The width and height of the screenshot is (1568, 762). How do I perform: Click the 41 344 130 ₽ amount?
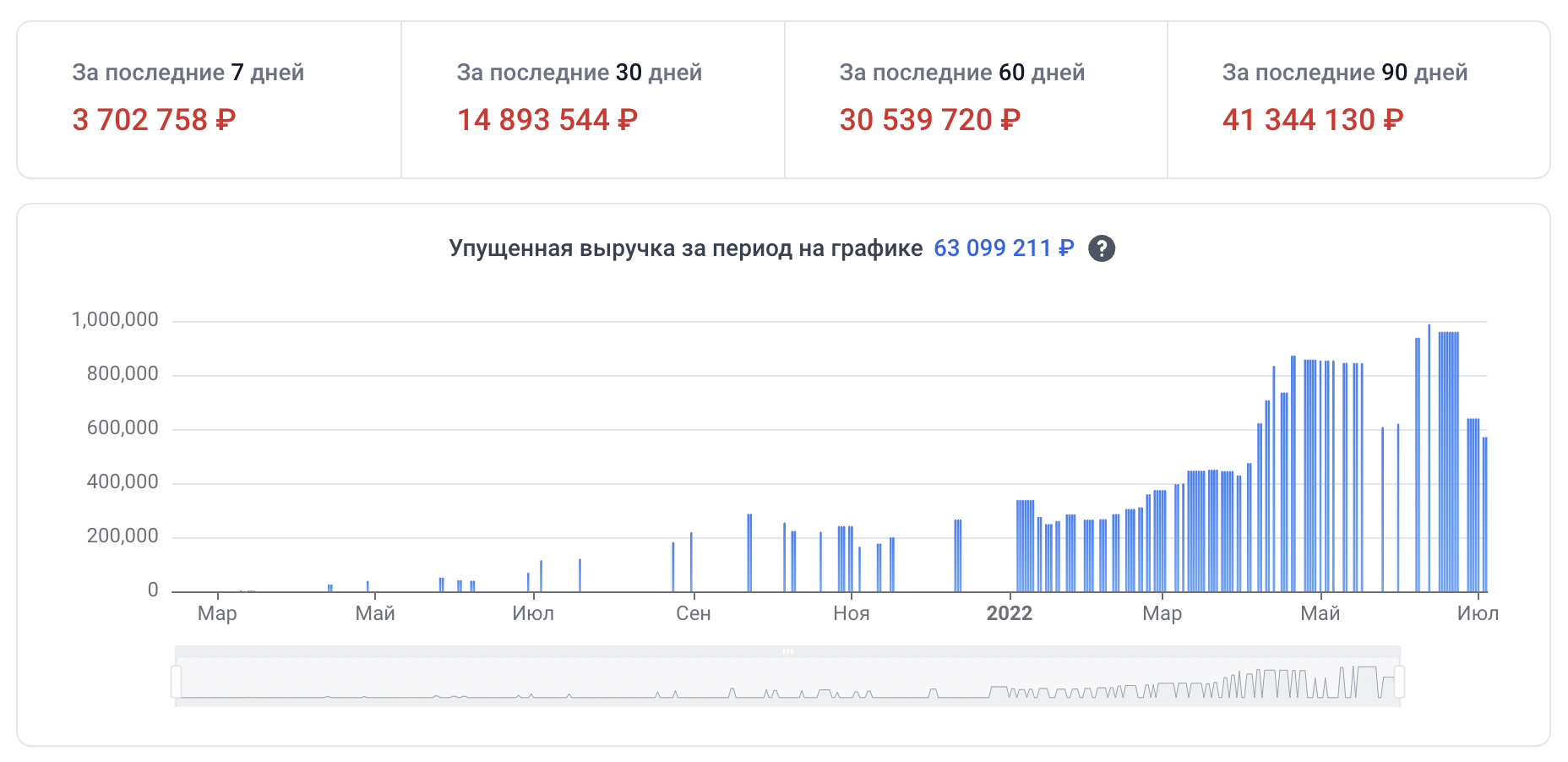(x=1313, y=120)
